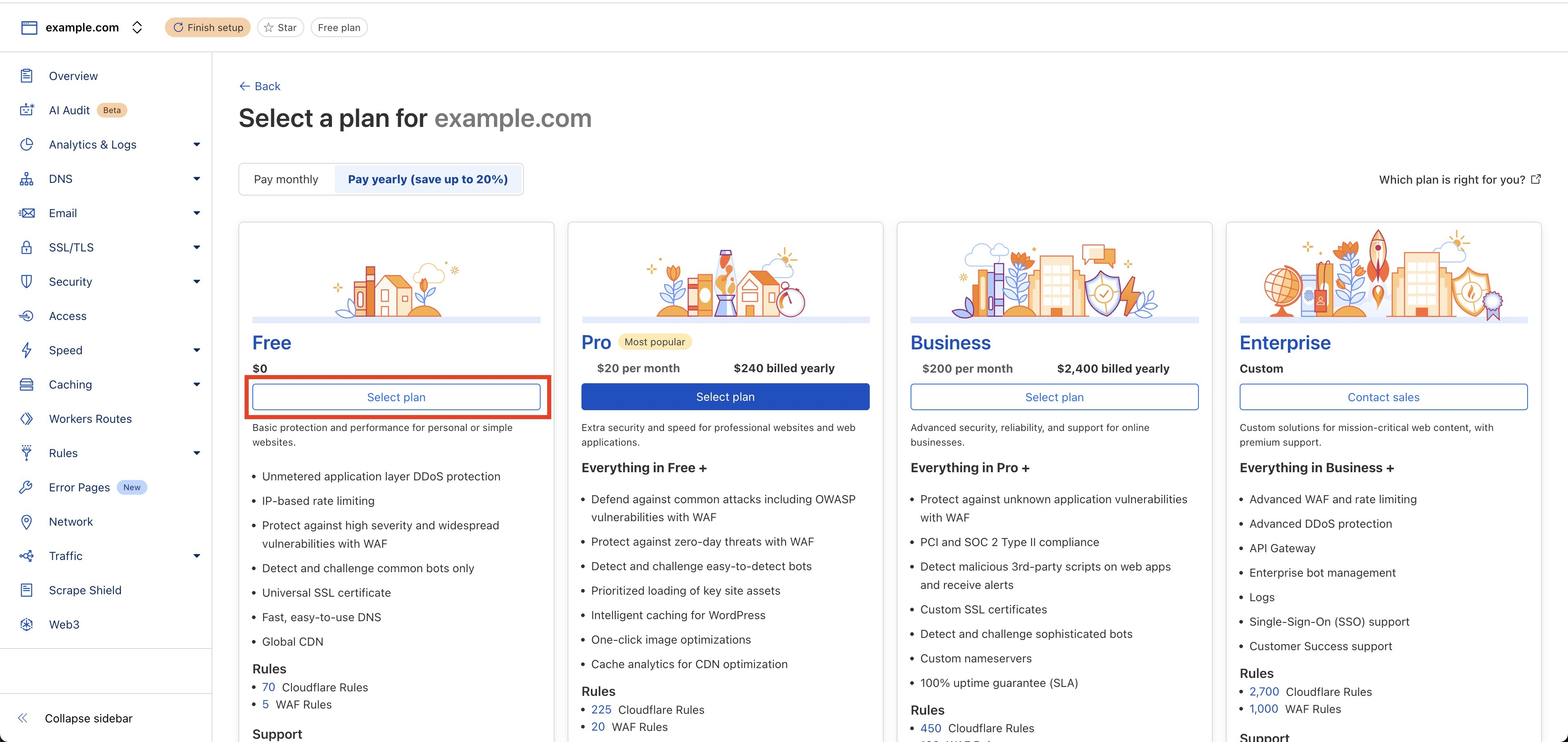Click the Network location pin icon
This screenshot has width=1568, height=742.
(x=26, y=522)
